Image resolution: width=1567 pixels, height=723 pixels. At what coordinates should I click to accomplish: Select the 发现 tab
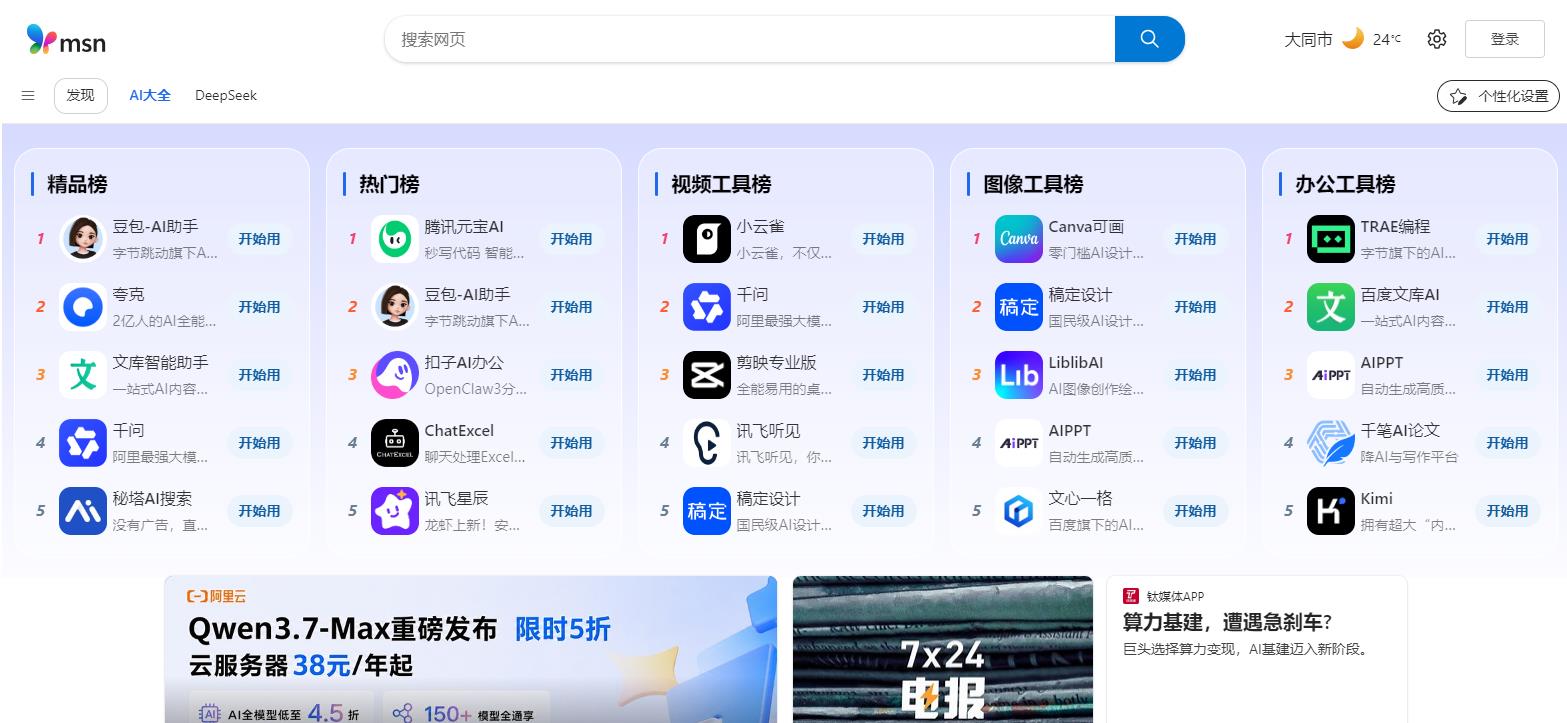(x=80, y=96)
